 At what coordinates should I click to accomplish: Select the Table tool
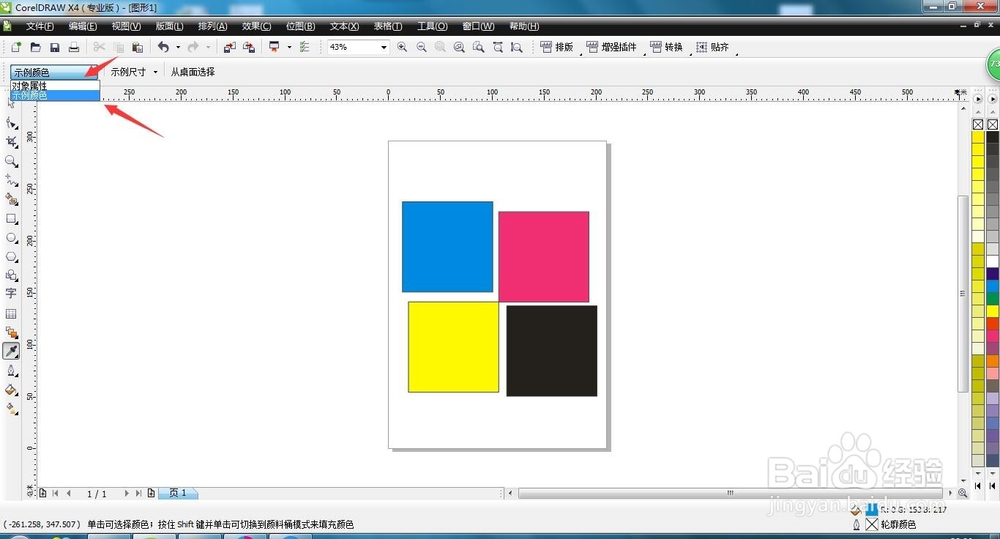(11, 314)
